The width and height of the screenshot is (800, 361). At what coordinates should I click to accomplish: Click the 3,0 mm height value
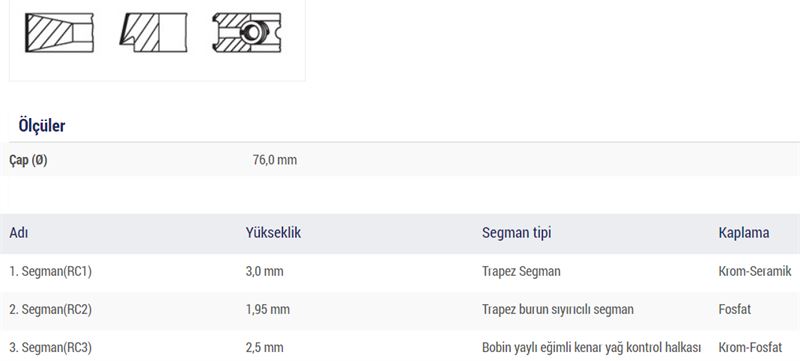pyautogui.click(x=264, y=272)
